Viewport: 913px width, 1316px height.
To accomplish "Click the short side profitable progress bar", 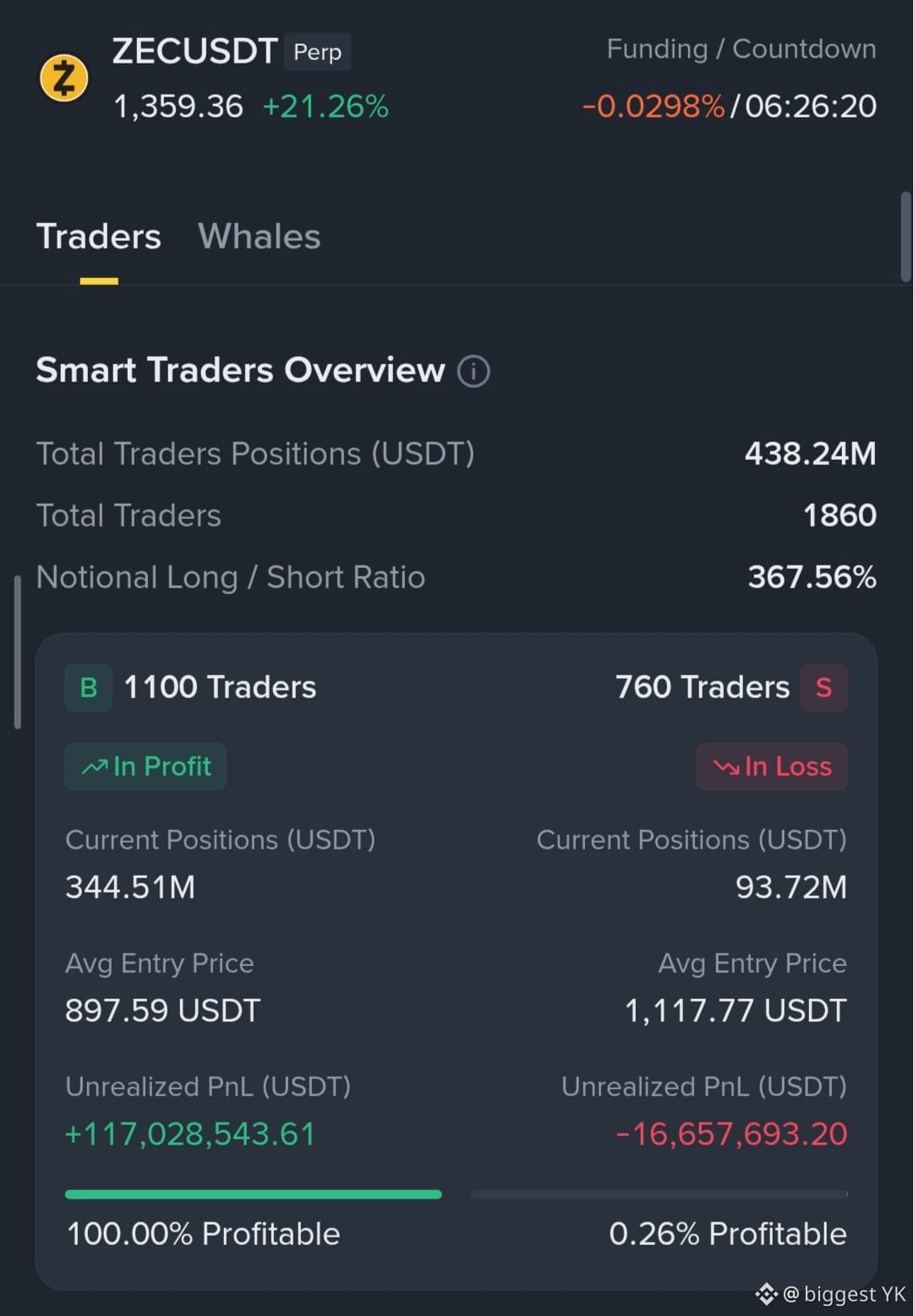I will tap(659, 1194).
